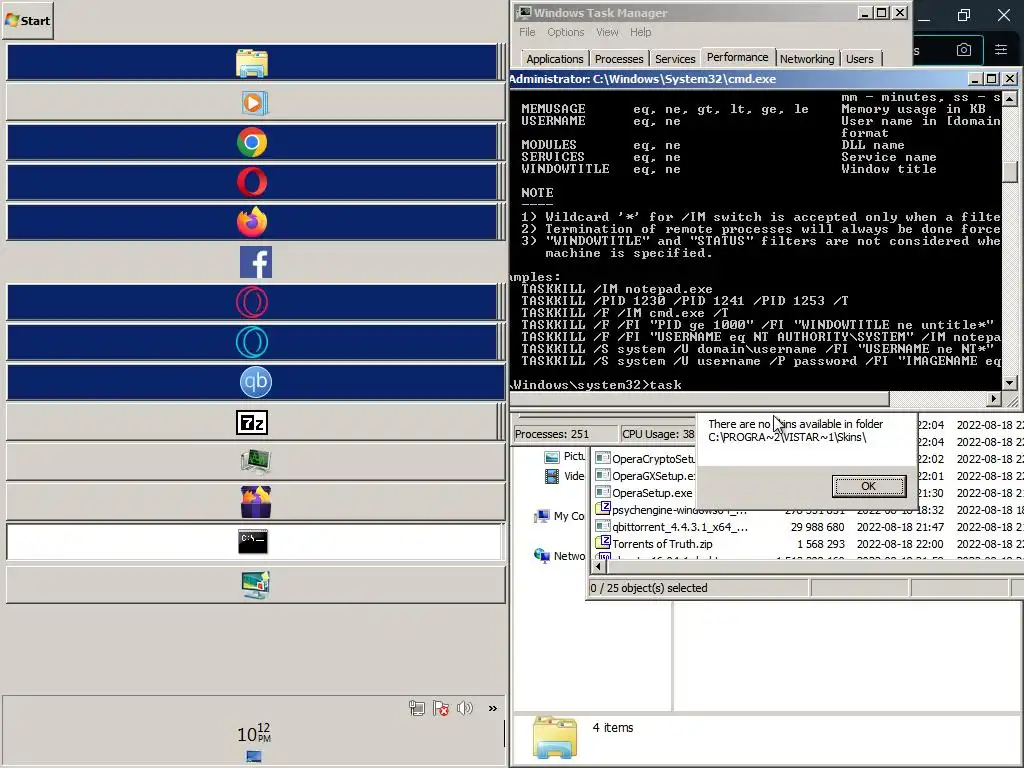Select the active cmd.exe taskbar button
The height and width of the screenshot is (768, 1024).
tap(255, 541)
